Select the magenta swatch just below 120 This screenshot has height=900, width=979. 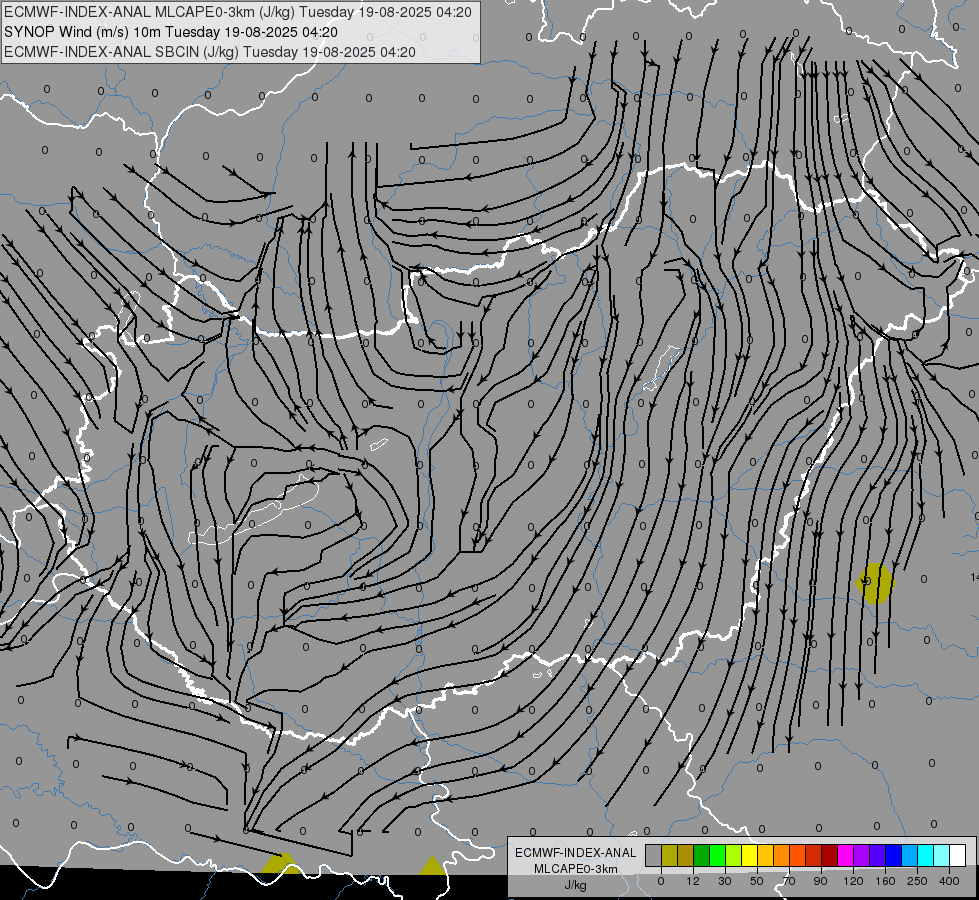tap(845, 855)
